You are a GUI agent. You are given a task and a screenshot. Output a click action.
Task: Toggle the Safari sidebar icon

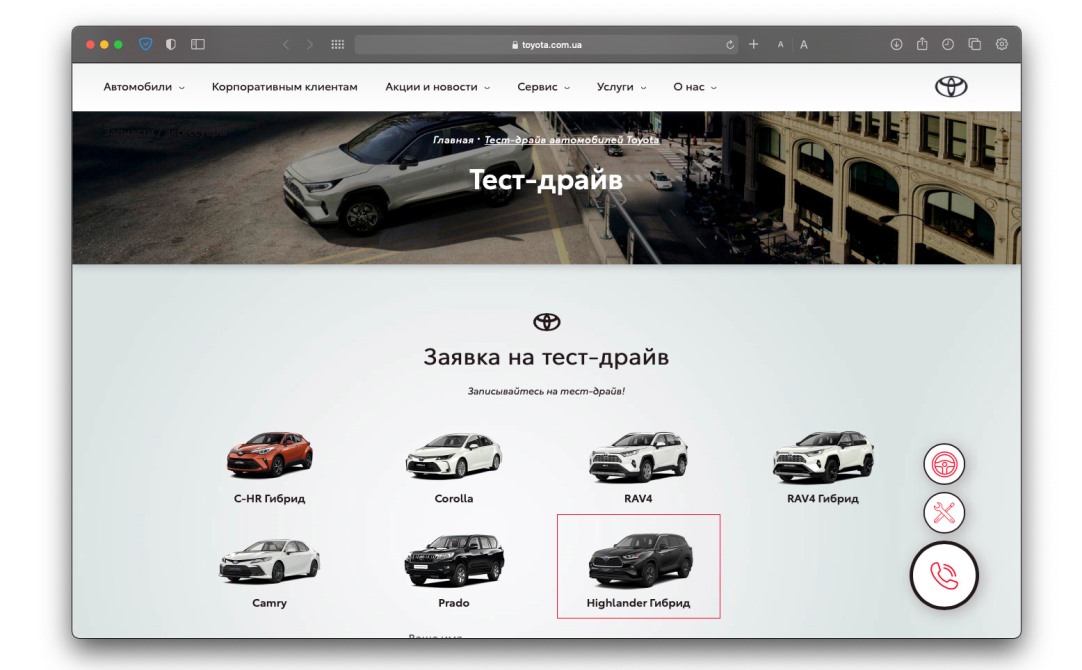pos(198,44)
